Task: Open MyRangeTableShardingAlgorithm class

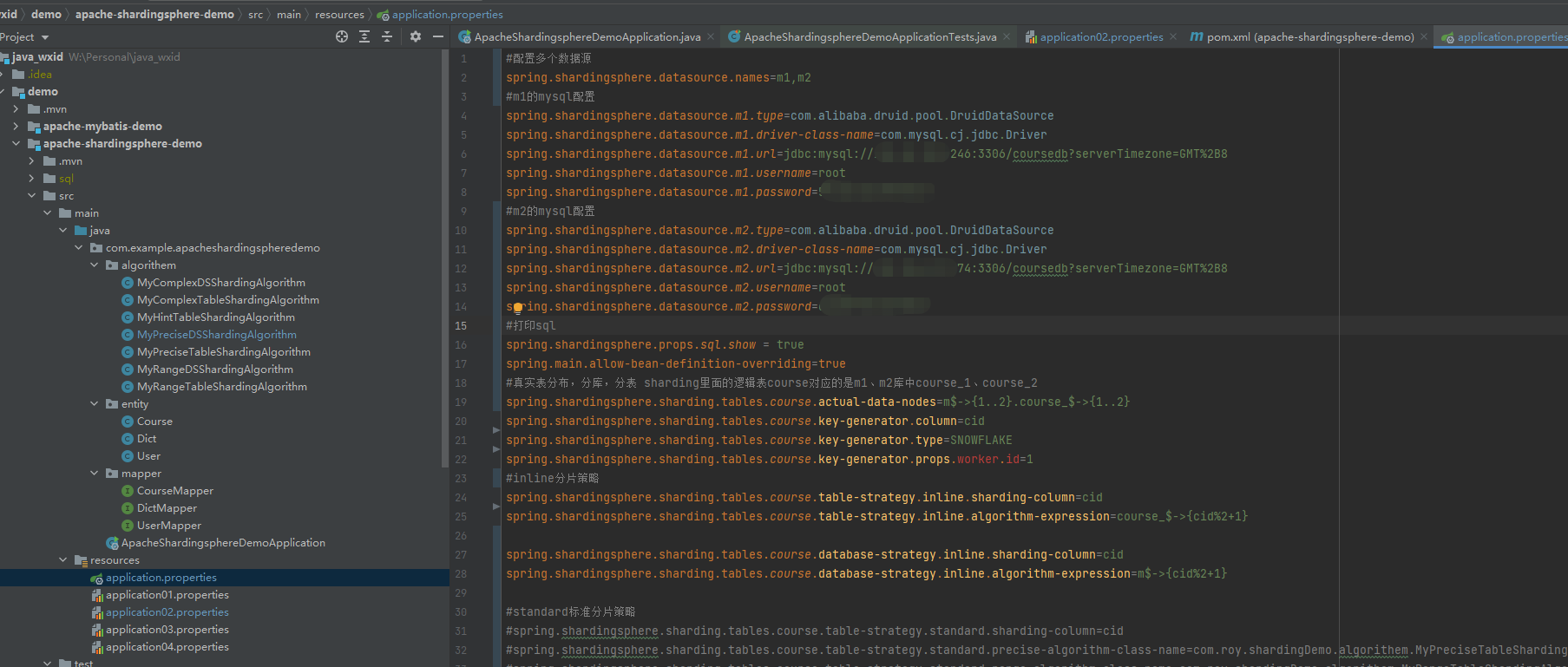Action: click(222, 387)
